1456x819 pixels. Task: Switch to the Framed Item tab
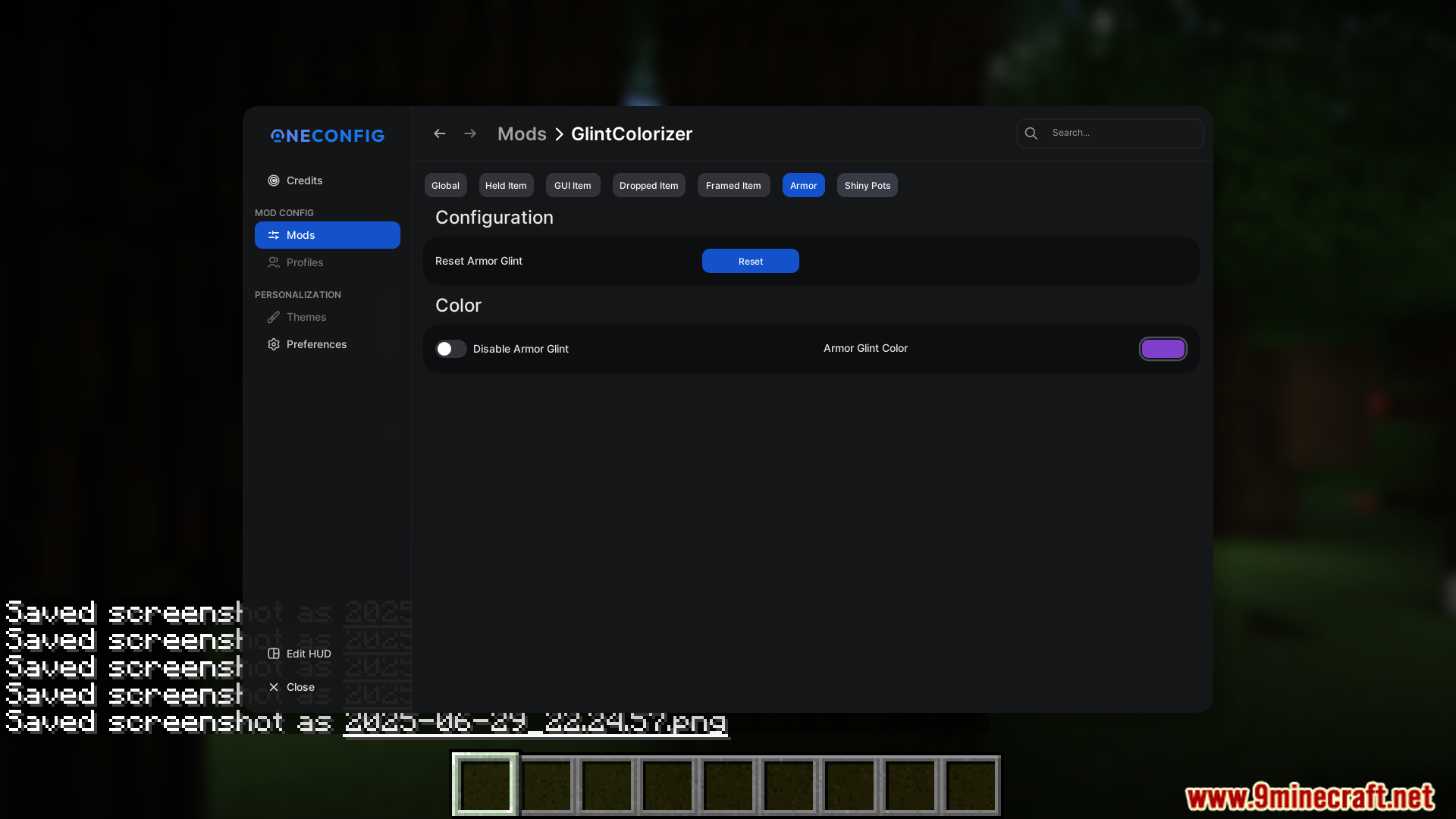[x=733, y=186]
